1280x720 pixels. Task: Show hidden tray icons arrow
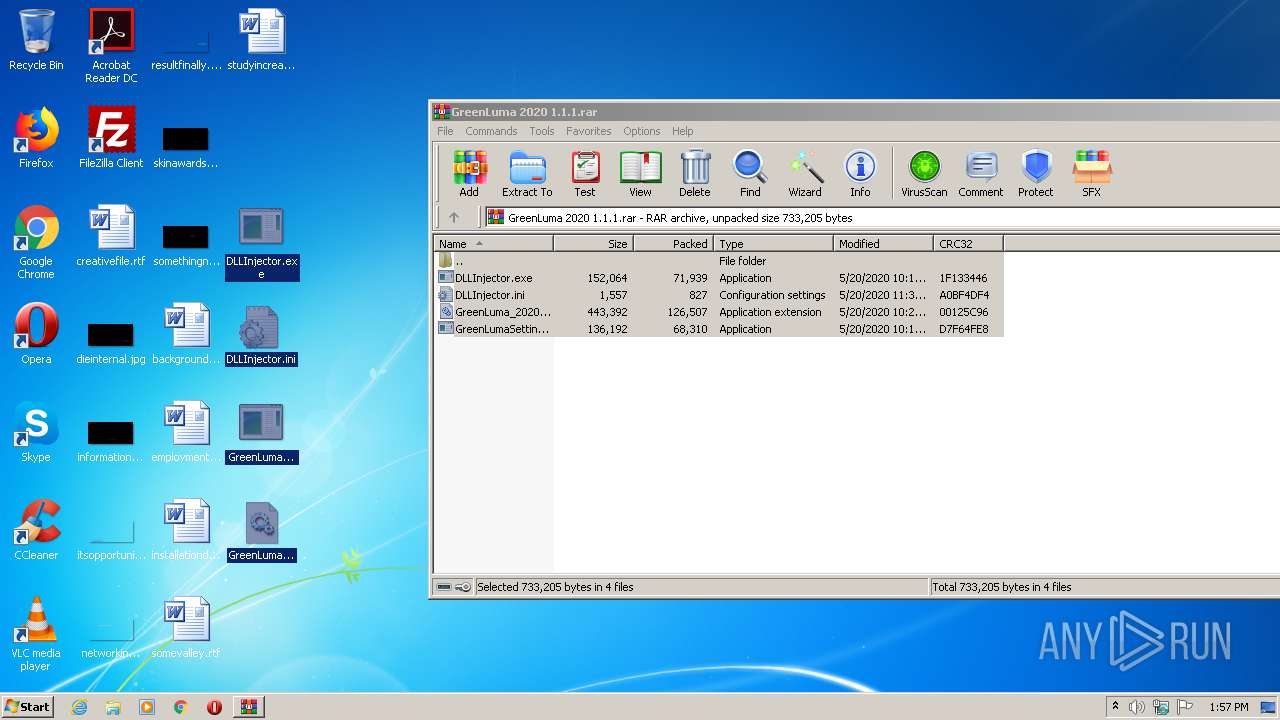tap(1115, 707)
